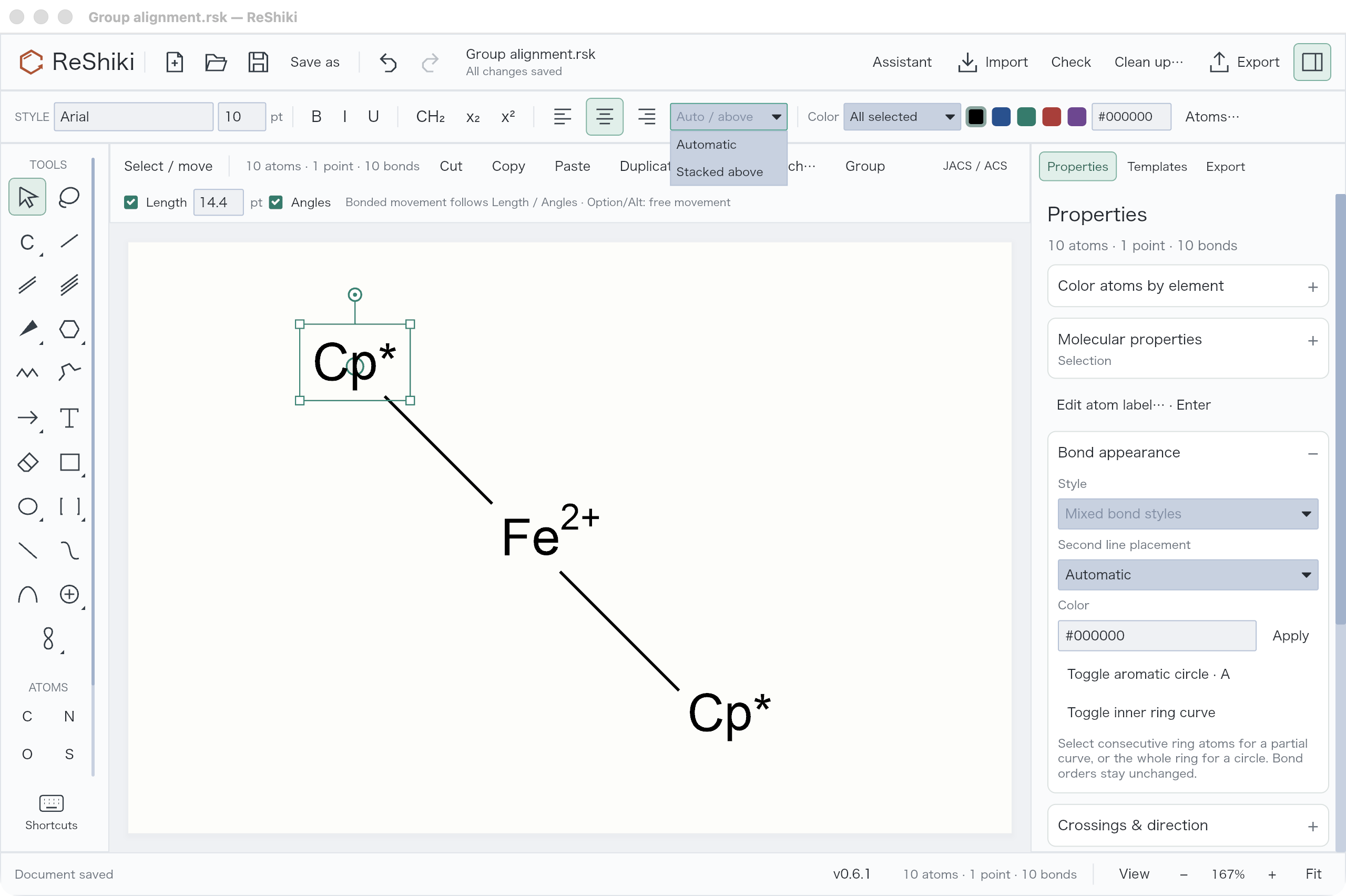Viewport: 1346px width, 896px height.
Task: Select the Text tool
Action: point(69,418)
